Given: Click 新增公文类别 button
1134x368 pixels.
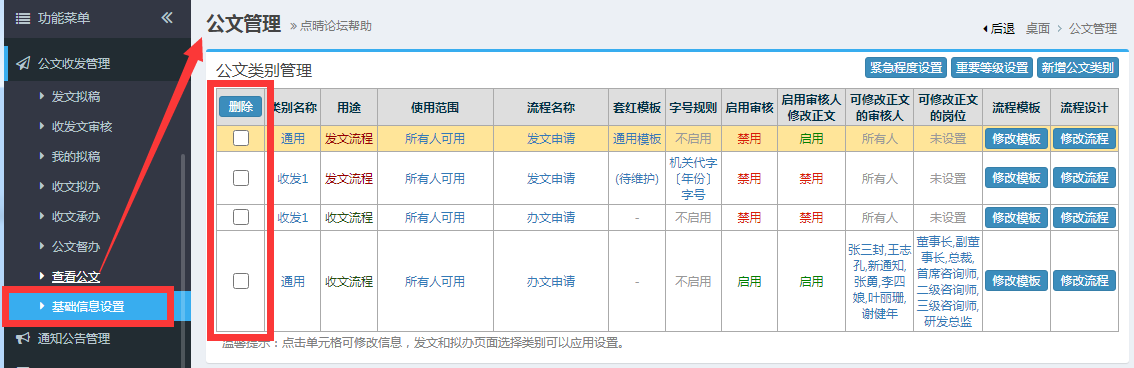Looking at the screenshot, I should point(1078,68).
